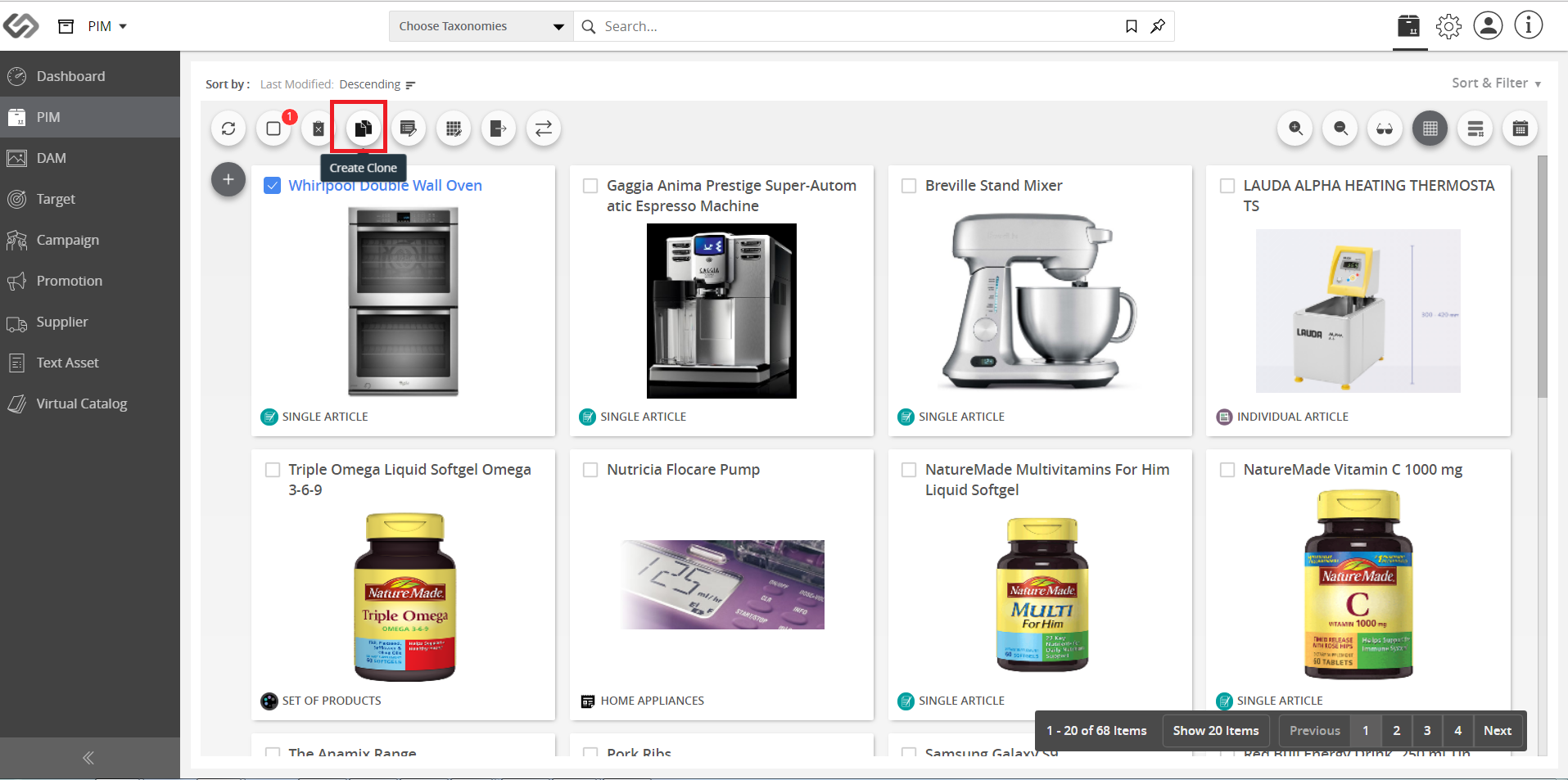The image size is (1568, 780).
Task: Open the PIM module dropdown in header
Action: click(107, 26)
